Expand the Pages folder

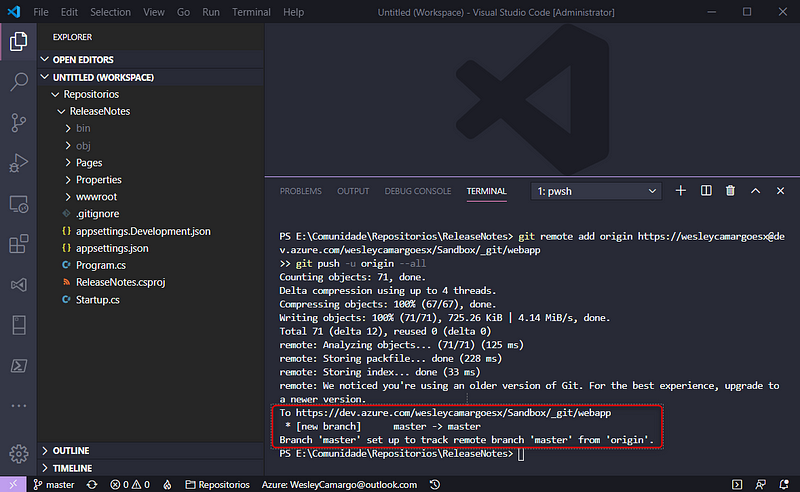pyautogui.click(x=89, y=162)
